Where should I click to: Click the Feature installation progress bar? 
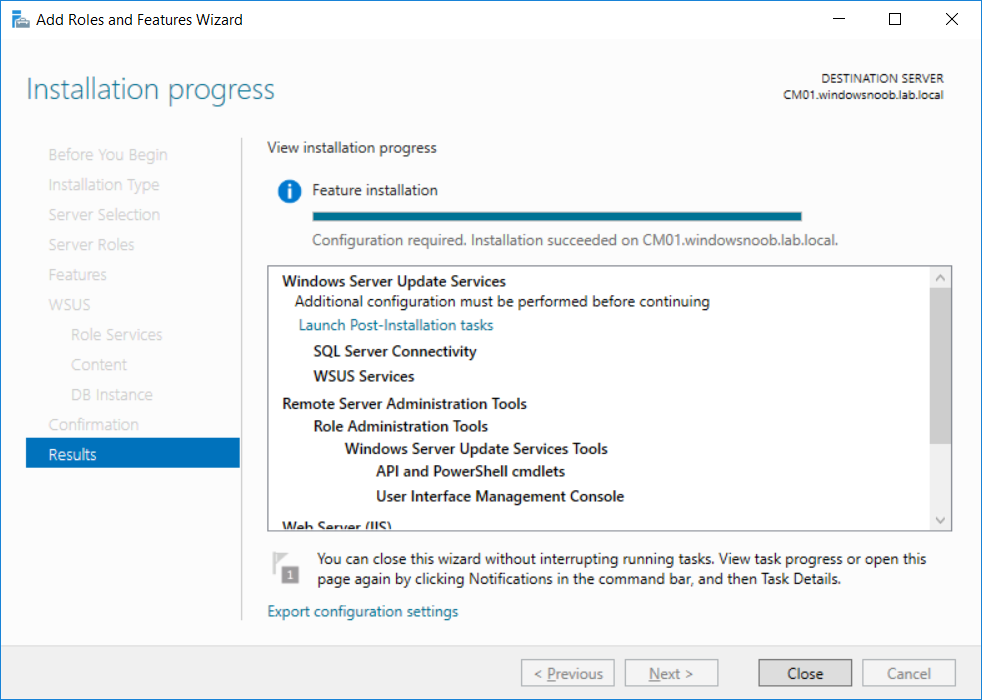pyautogui.click(x=557, y=216)
